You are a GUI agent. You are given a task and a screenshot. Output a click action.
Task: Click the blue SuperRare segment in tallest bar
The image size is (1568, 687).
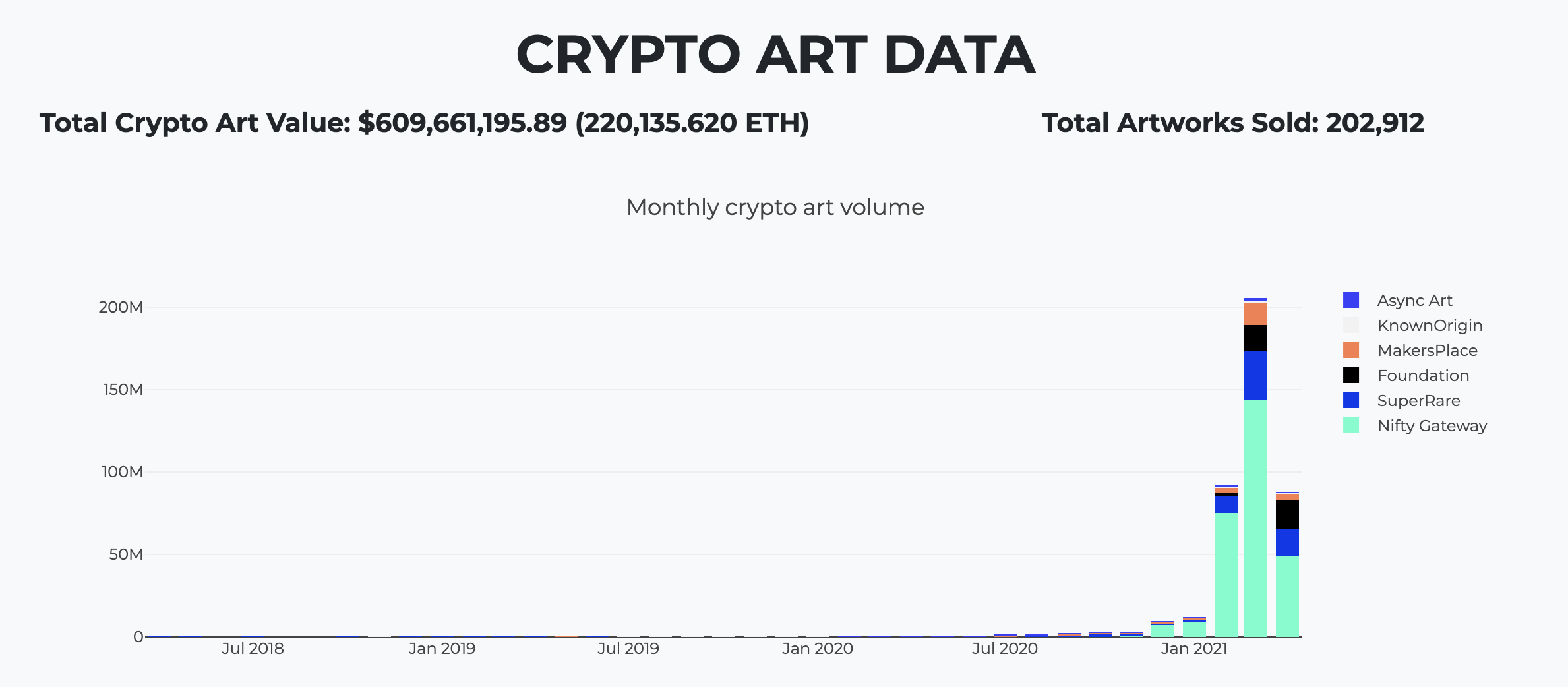1255,376
